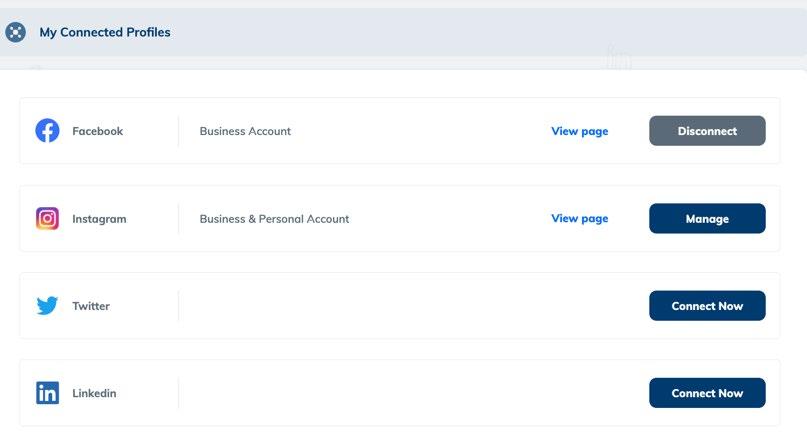Click the Facebook logo icon
807x447 pixels.
(x=47, y=131)
